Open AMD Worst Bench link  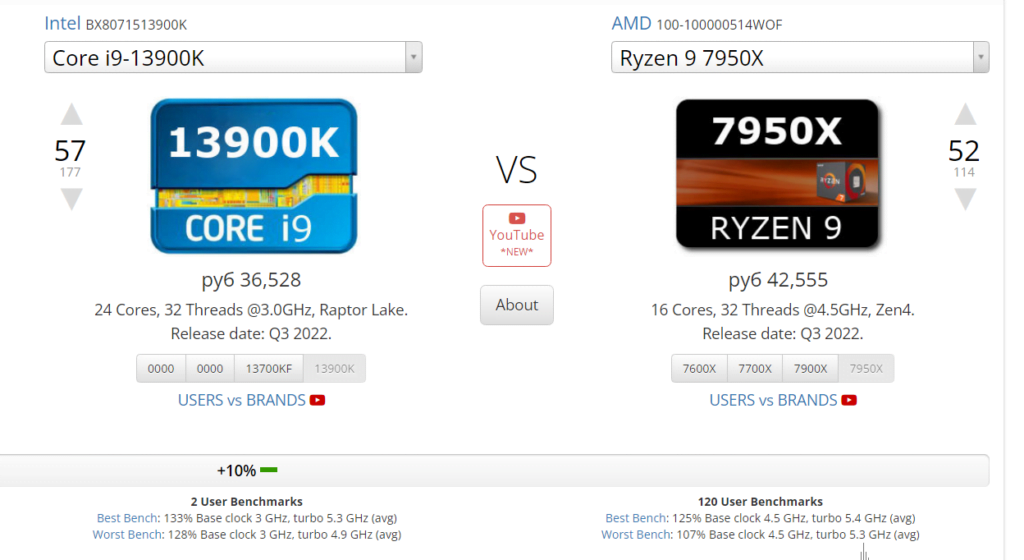pos(635,535)
